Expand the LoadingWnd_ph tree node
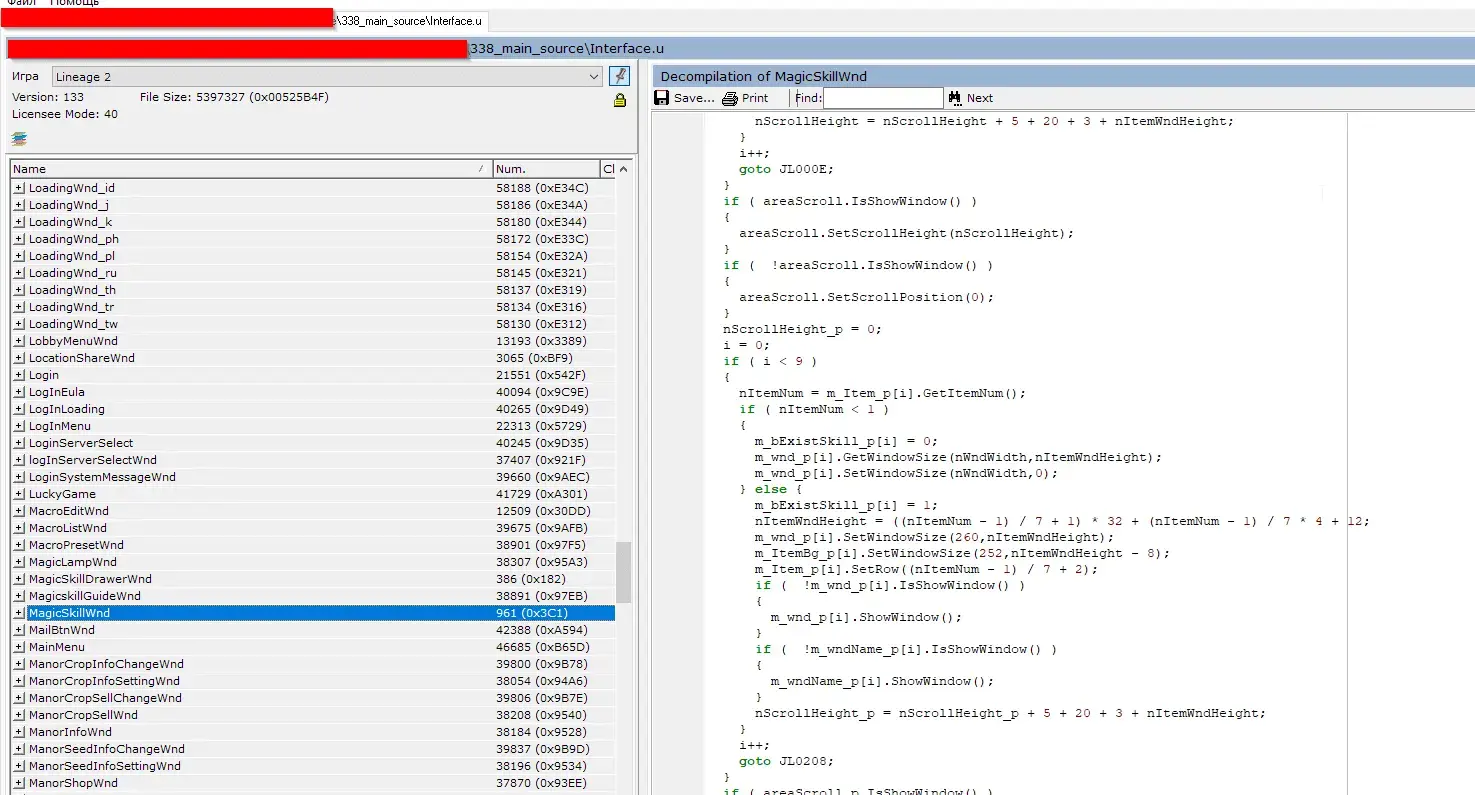This screenshot has height=795, width=1475. pyautogui.click(x=19, y=239)
